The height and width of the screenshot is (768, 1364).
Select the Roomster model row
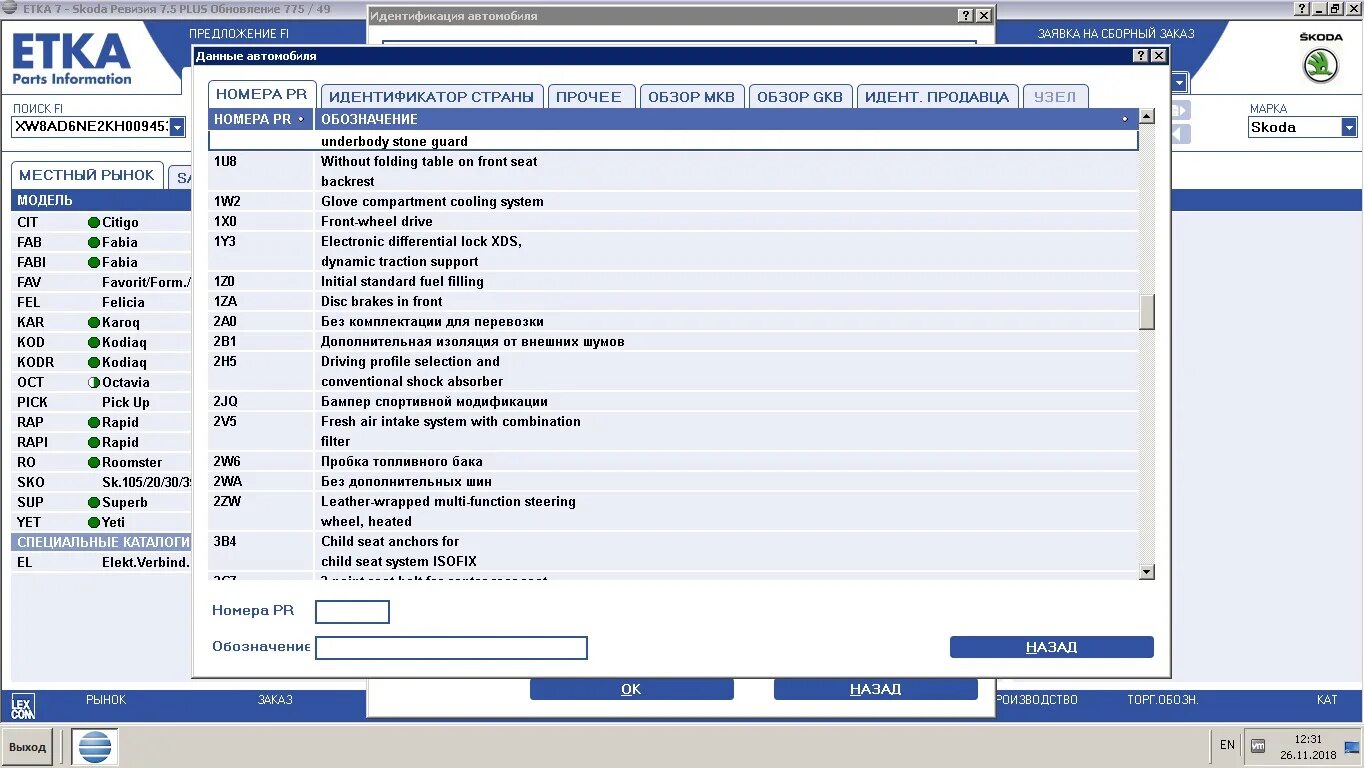(x=101, y=462)
